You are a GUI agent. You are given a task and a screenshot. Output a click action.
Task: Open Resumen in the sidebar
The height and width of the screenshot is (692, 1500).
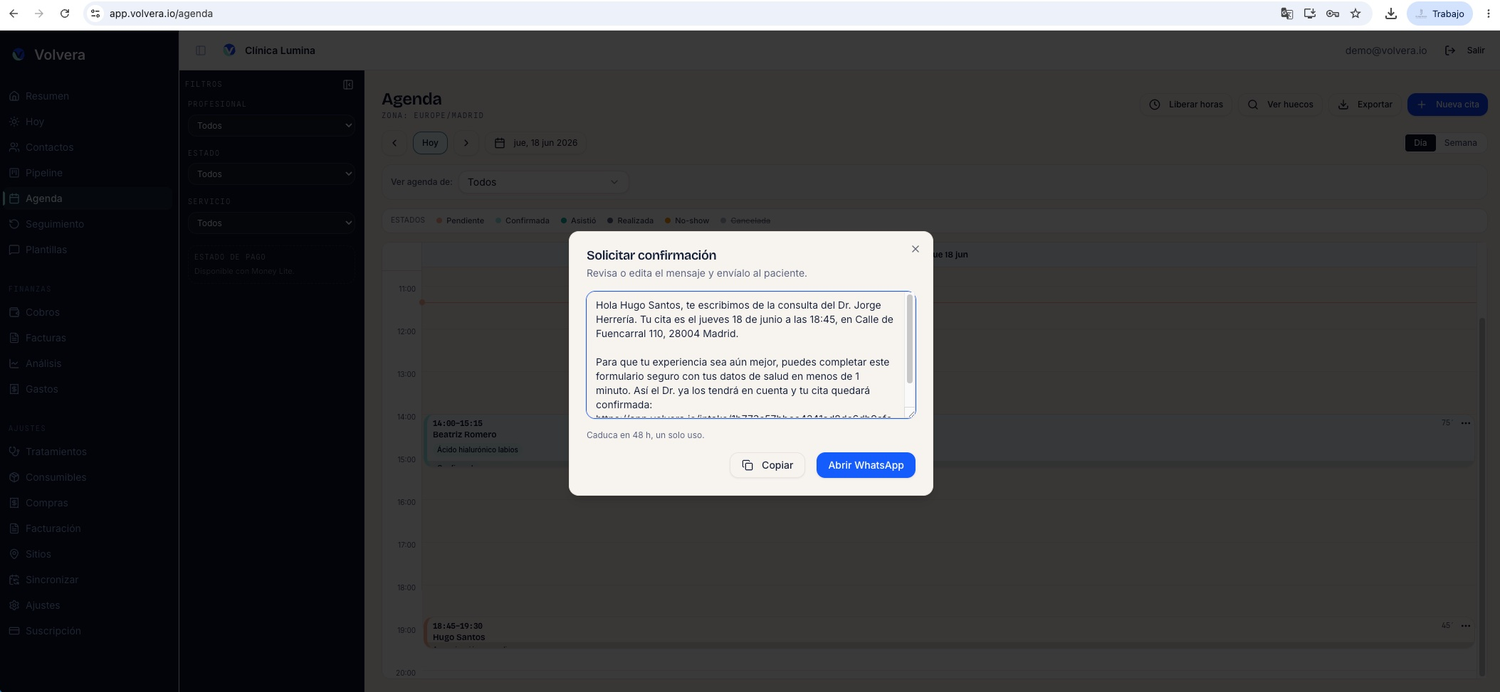point(47,96)
